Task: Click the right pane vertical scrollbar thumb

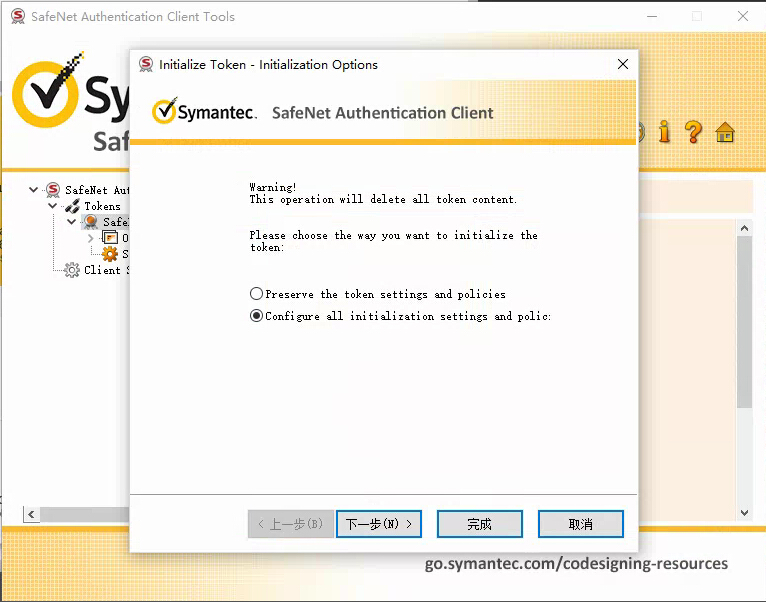Action: tap(744, 322)
